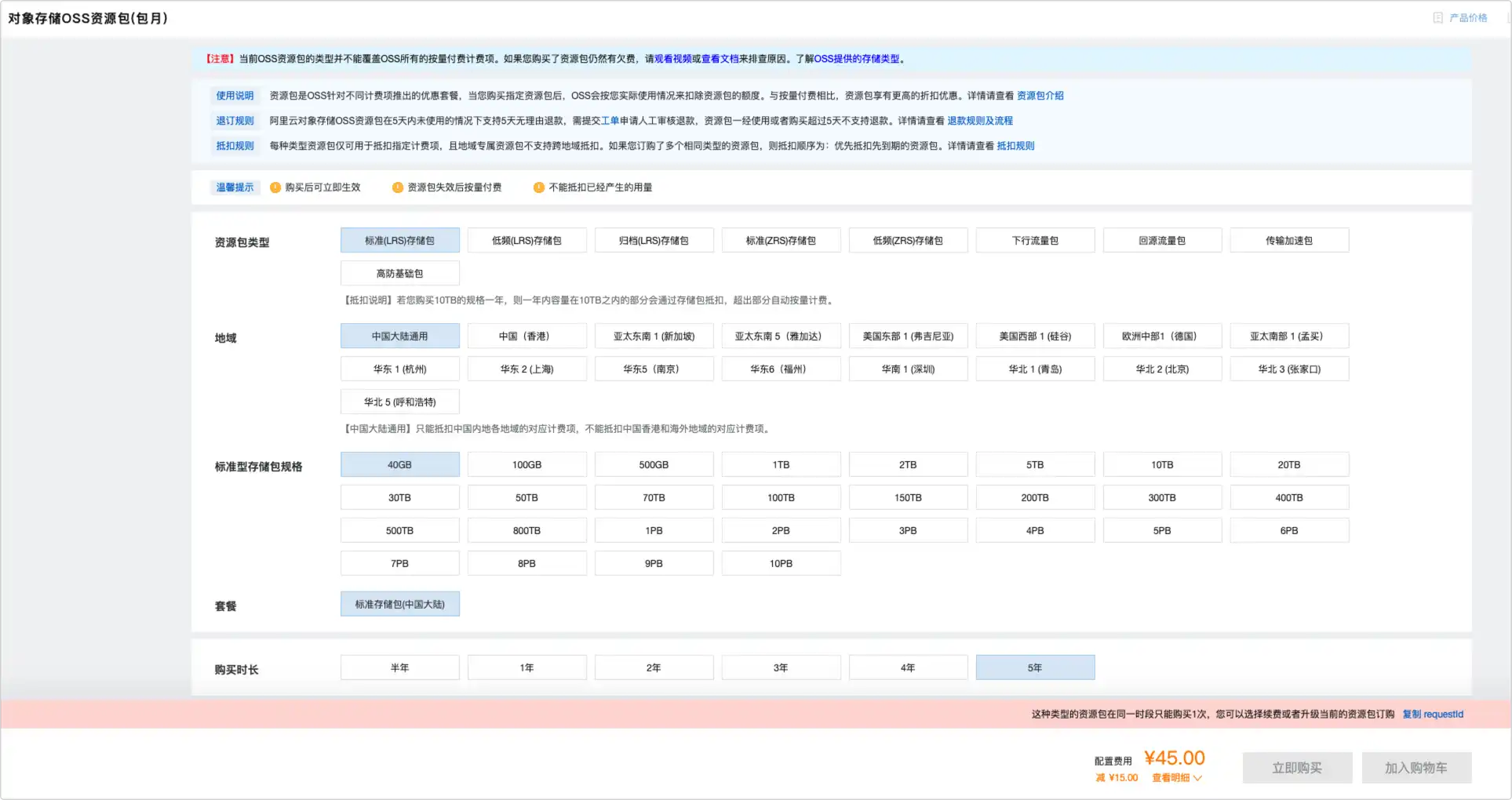
Task: Select 标准存储包(中国大陆) package
Action: pos(400,605)
